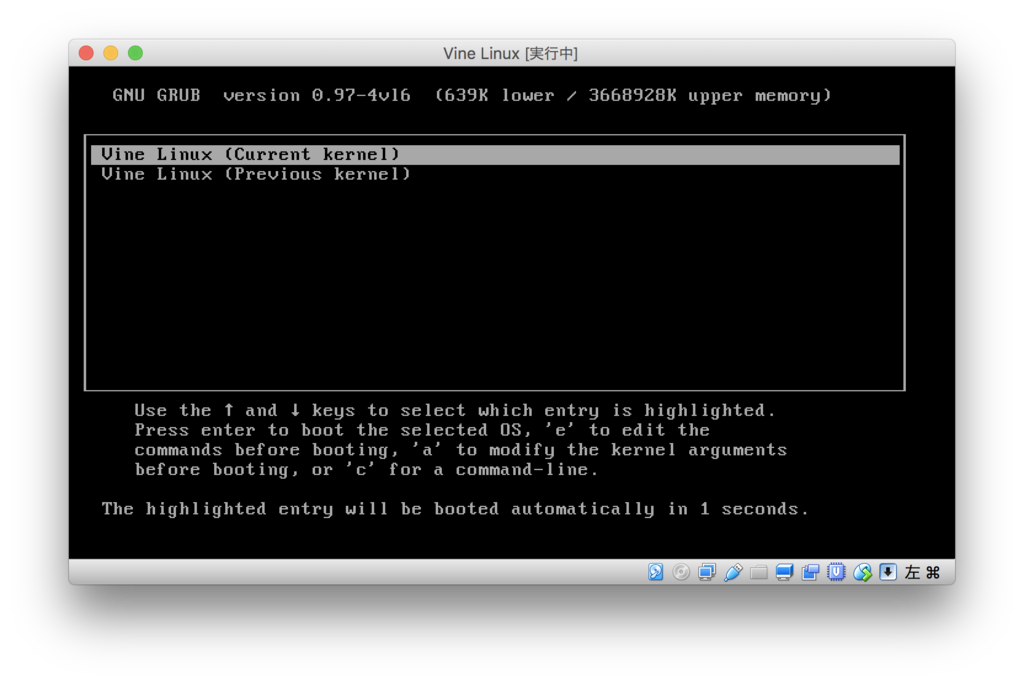
Task: Minimize the Vine Linux VM window
Action: 111,53
